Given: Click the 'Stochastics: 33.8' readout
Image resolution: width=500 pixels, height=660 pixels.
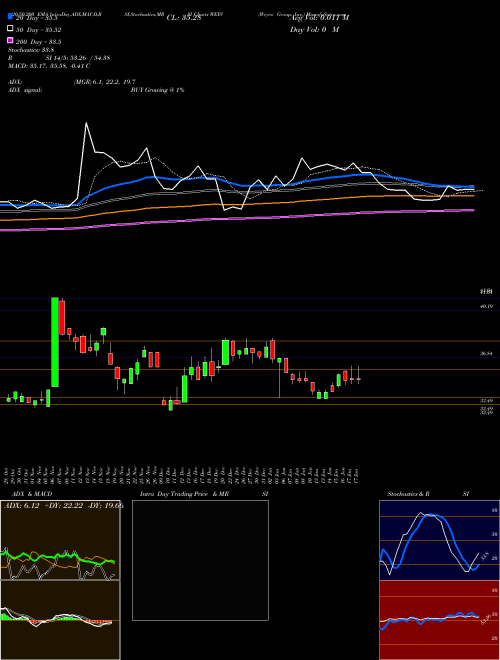Looking at the screenshot, I should (x=31, y=50).
